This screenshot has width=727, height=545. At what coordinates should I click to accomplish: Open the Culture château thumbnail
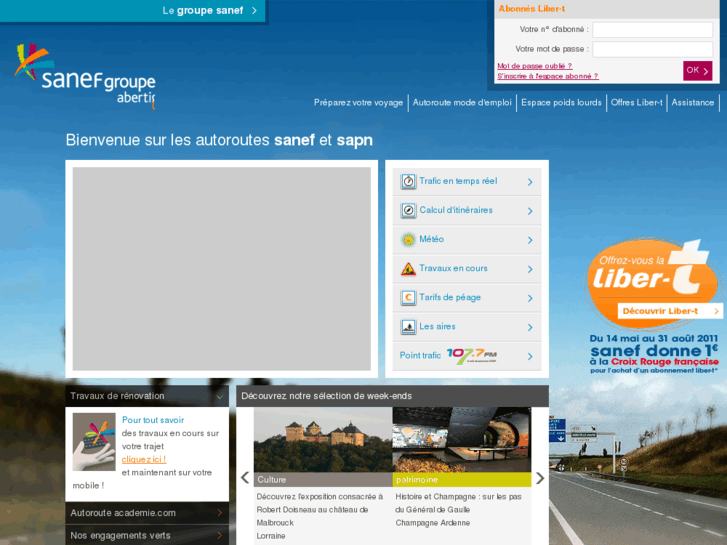(x=323, y=440)
